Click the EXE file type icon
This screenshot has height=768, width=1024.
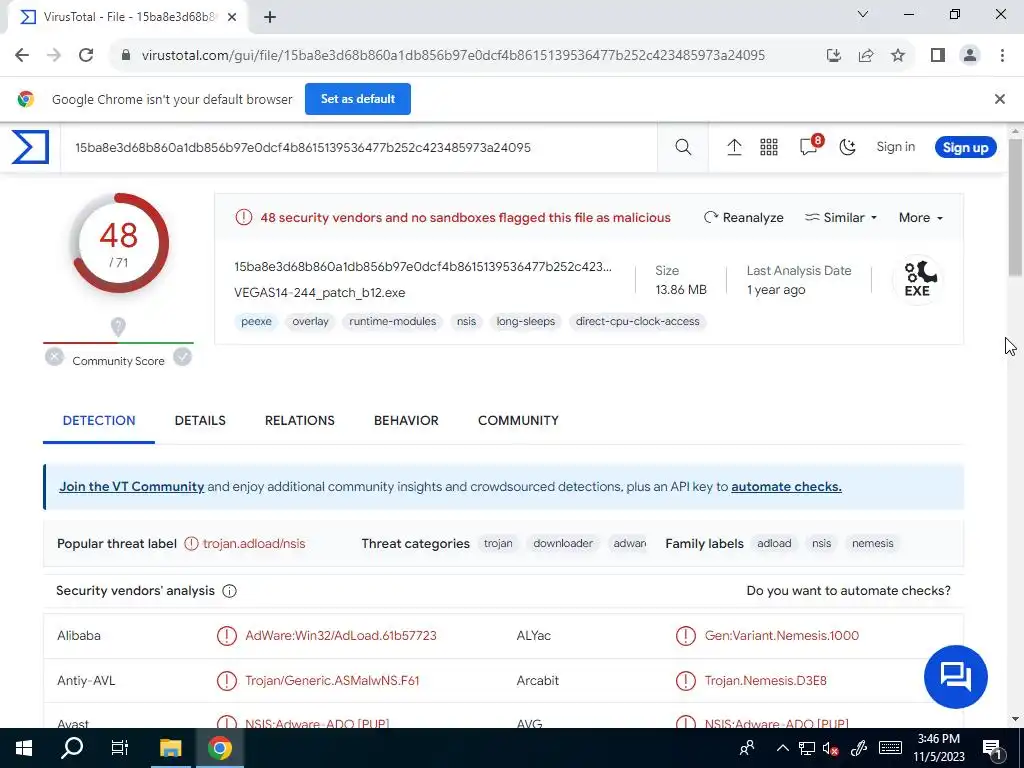[x=918, y=280]
